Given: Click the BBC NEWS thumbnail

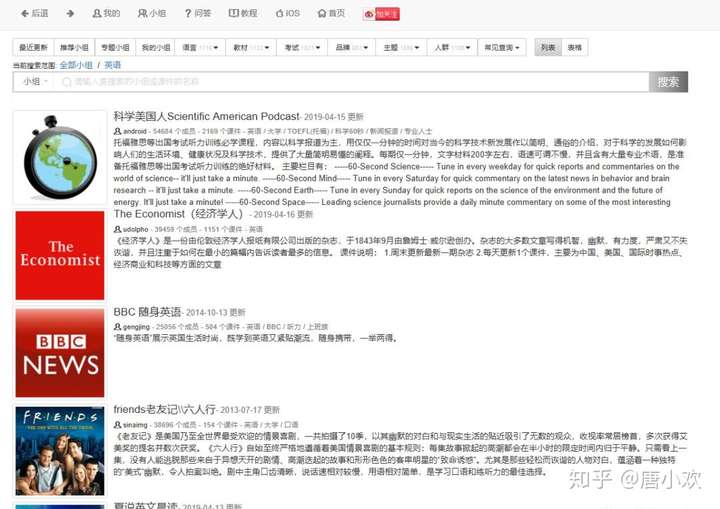Looking at the screenshot, I should [60, 352].
